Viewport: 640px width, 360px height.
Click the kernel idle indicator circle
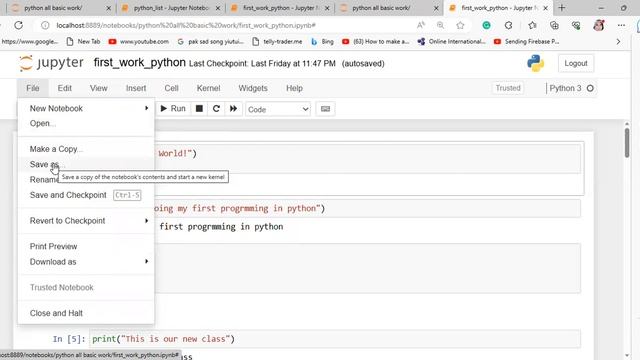coord(590,88)
